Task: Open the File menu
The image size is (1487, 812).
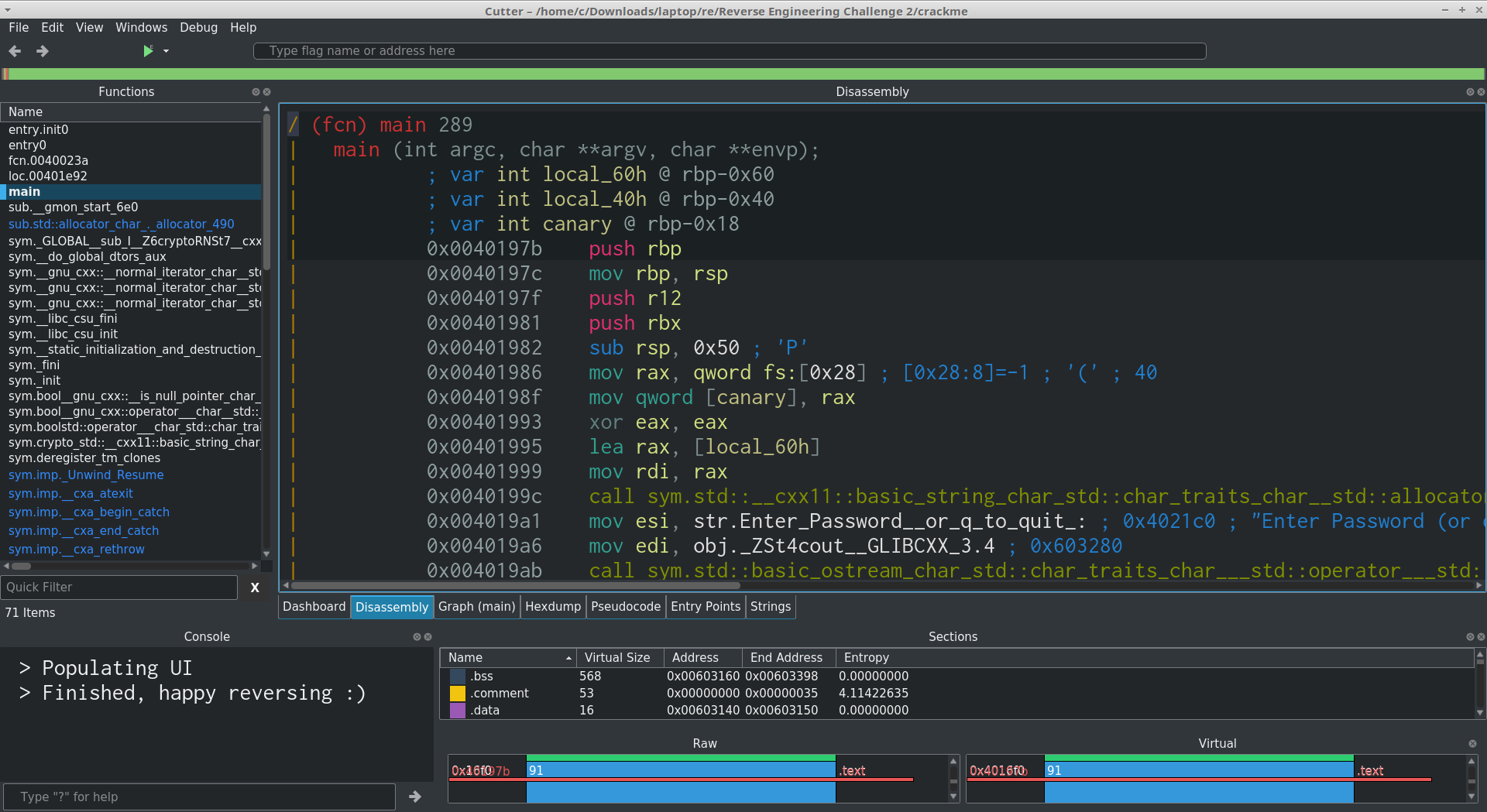Action: 19,27
